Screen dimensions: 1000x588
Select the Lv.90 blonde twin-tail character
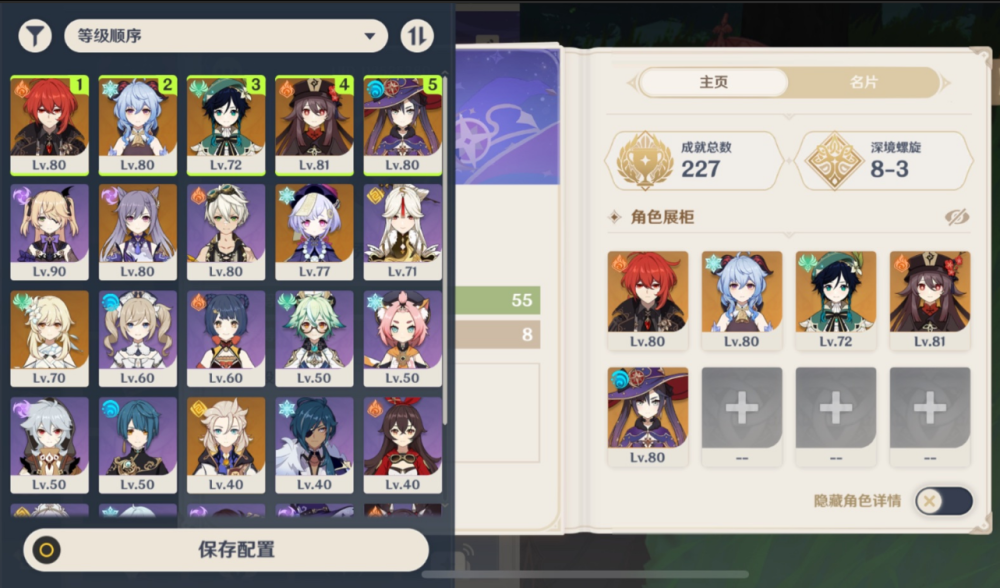tap(49, 232)
